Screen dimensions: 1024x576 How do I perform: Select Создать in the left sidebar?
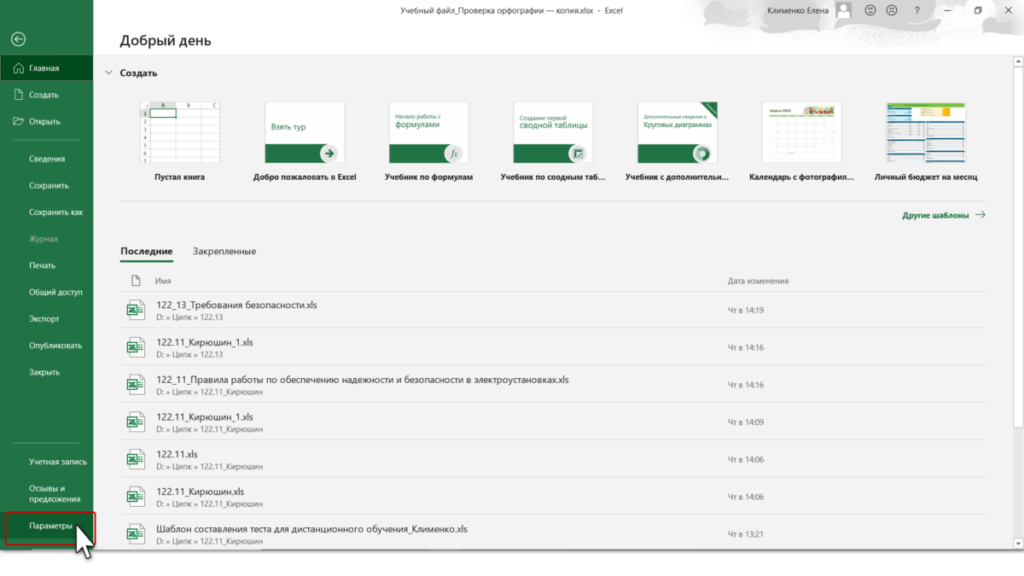[46, 95]
